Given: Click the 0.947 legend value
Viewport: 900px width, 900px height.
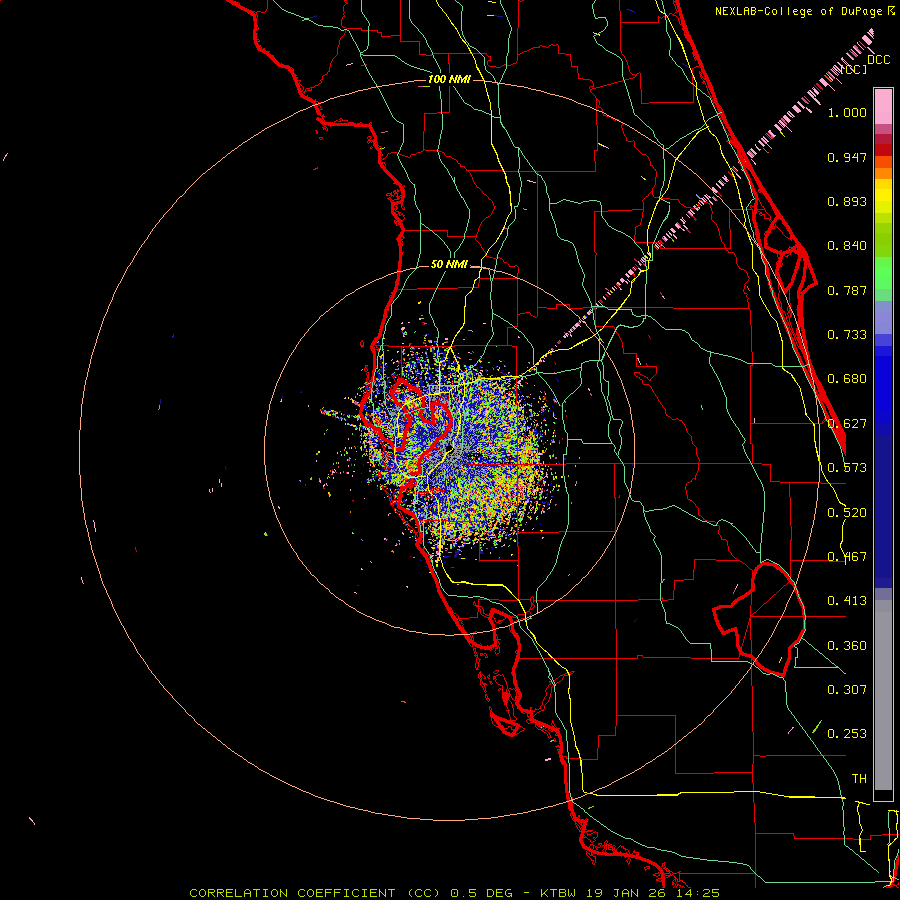Looking at the screenshot, I should (x=847, y=157).
